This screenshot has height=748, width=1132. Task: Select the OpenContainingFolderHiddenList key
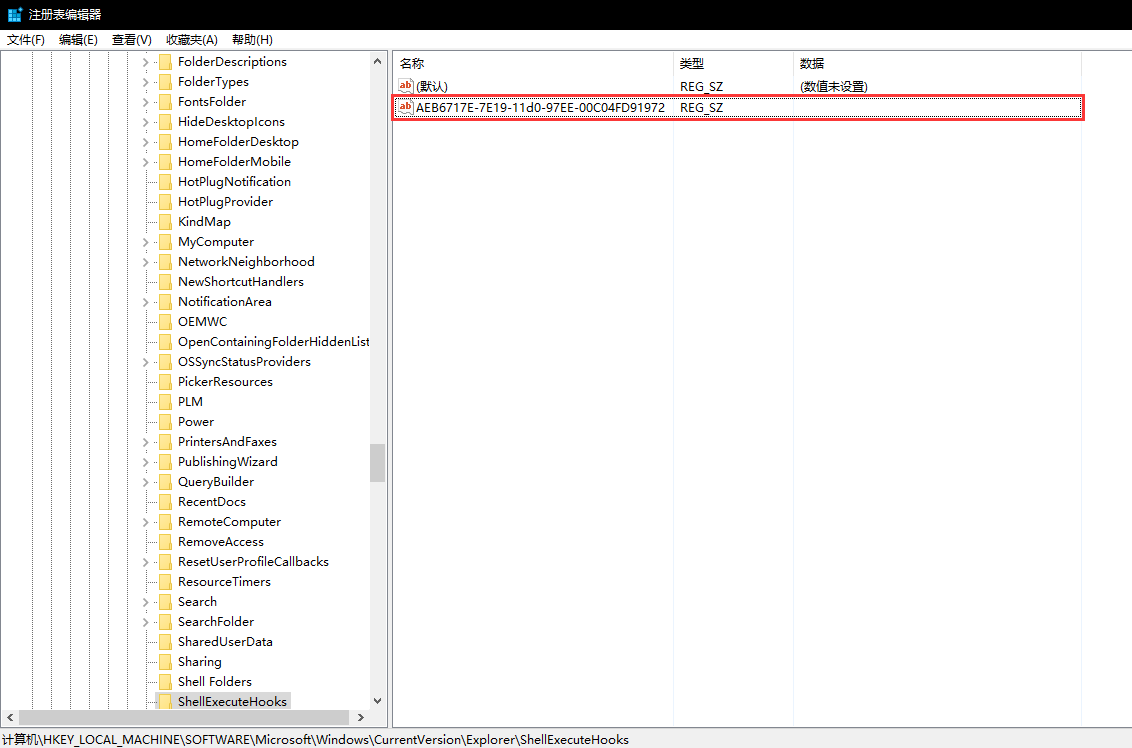(273, 342)
